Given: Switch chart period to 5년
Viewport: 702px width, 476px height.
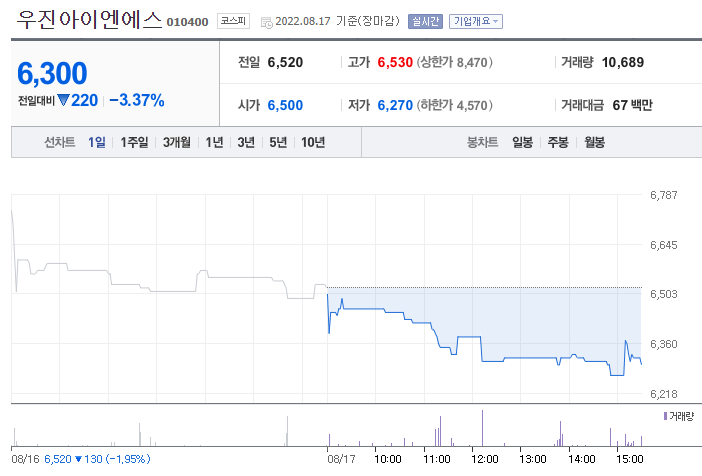Looking at the screenshot, I should tap(278, 142).
